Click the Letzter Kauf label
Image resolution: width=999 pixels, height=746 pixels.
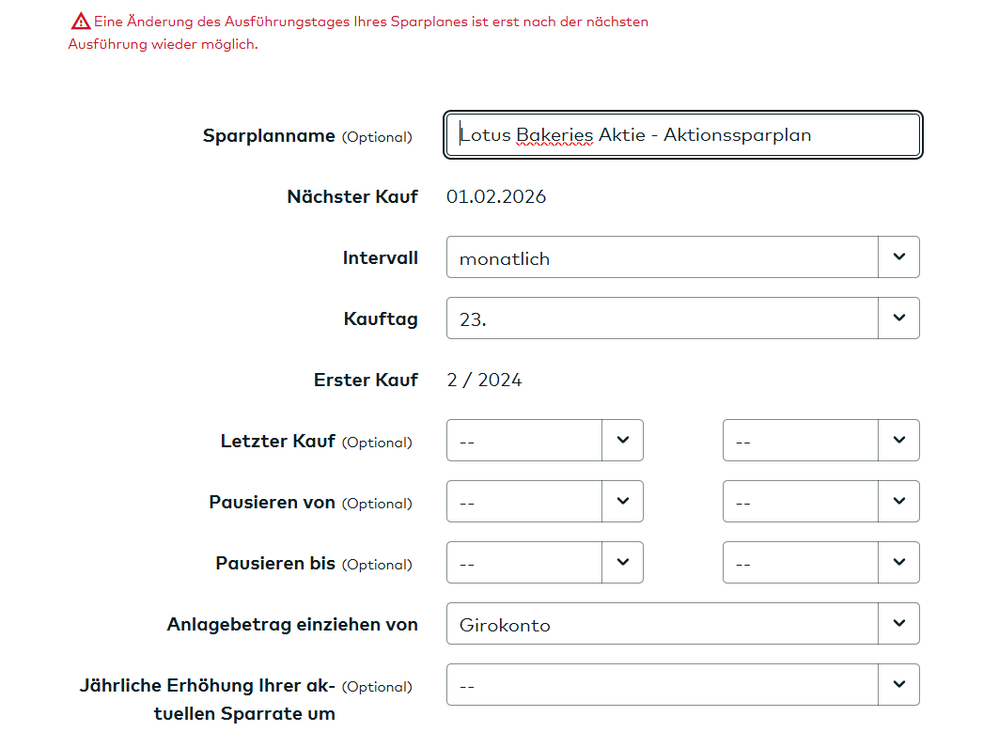[278, 441]
